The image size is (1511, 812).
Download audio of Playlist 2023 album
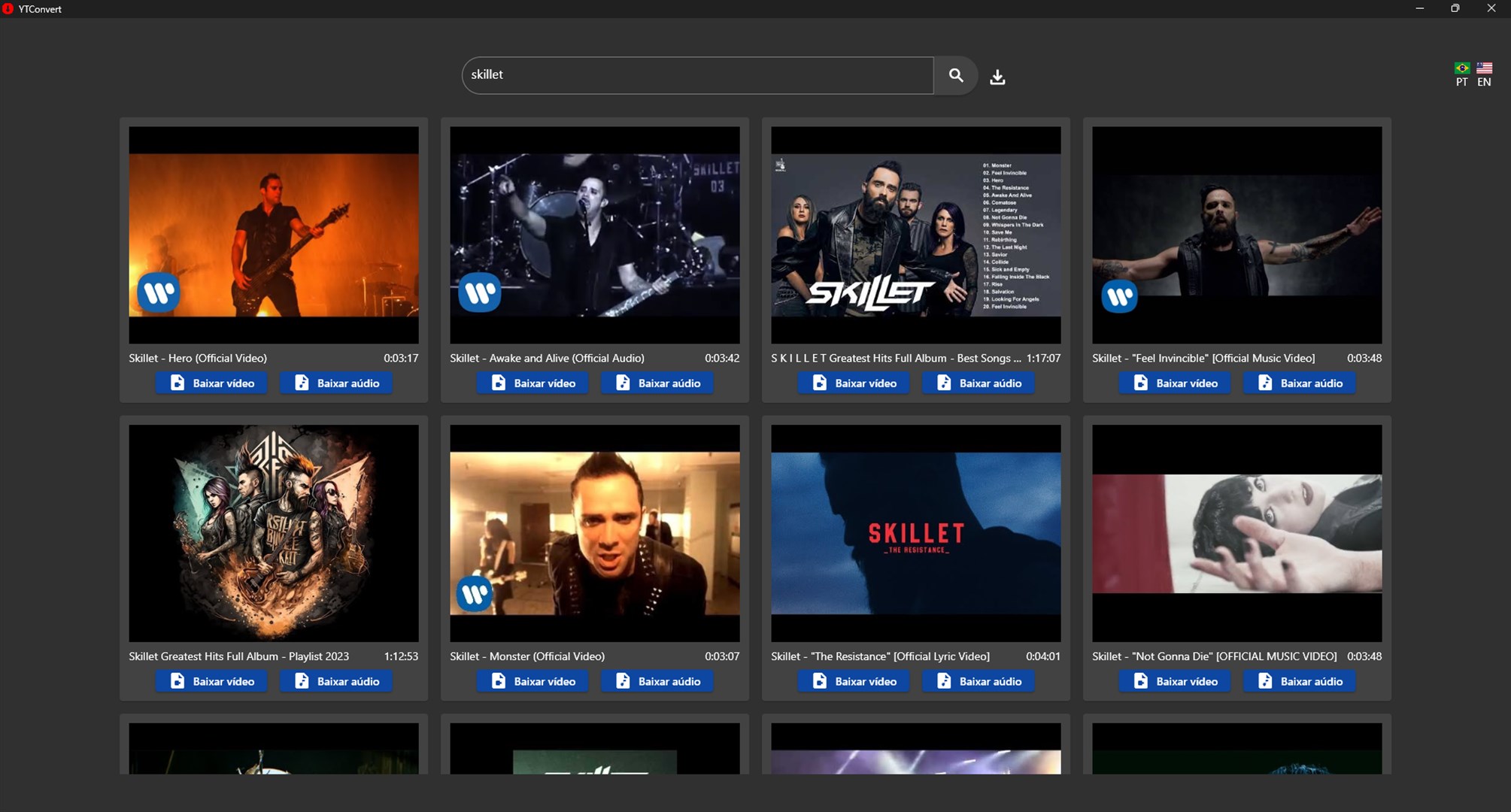[336, 681]
